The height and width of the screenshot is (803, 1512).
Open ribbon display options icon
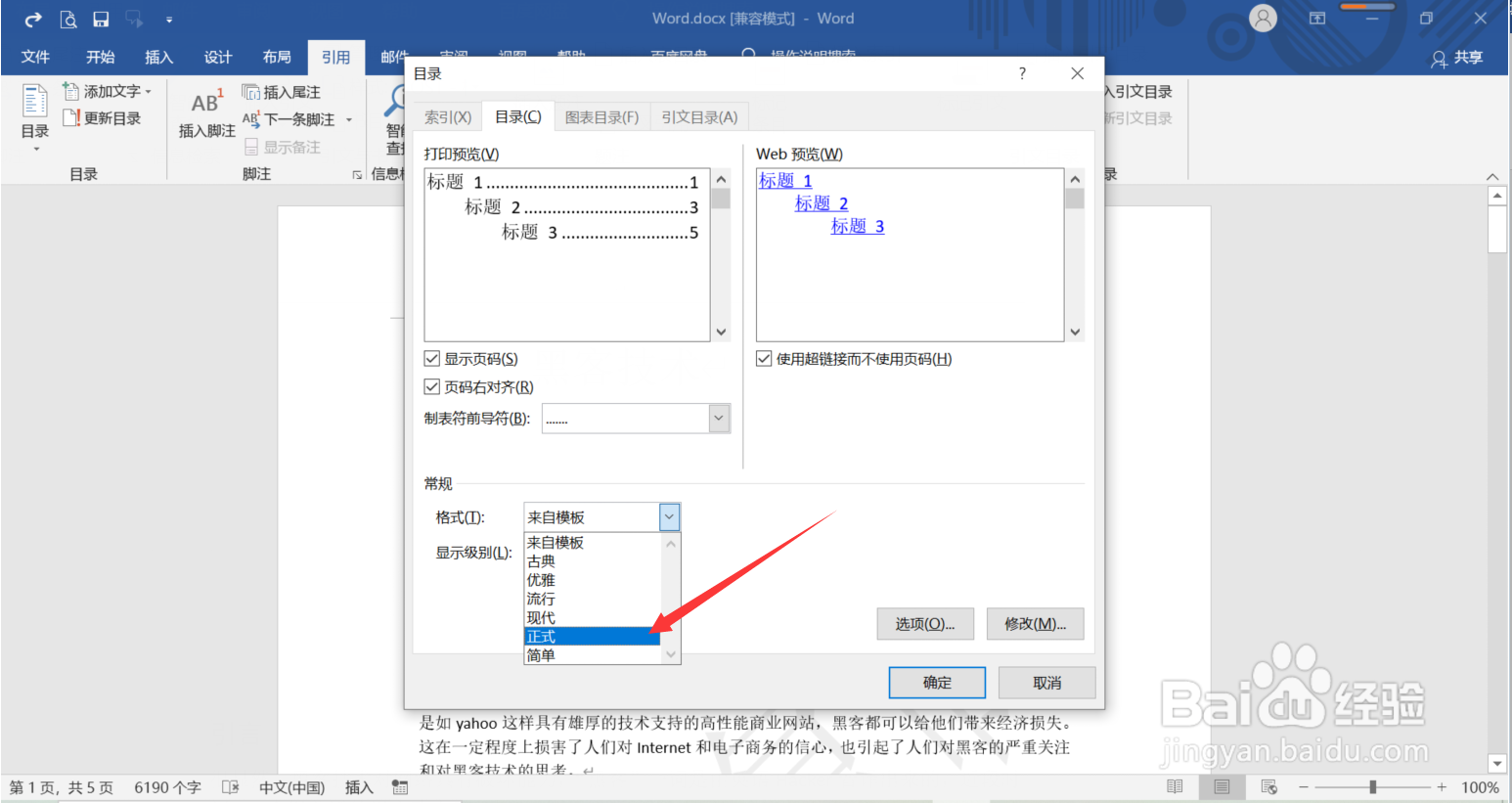tap(1317, 19)
